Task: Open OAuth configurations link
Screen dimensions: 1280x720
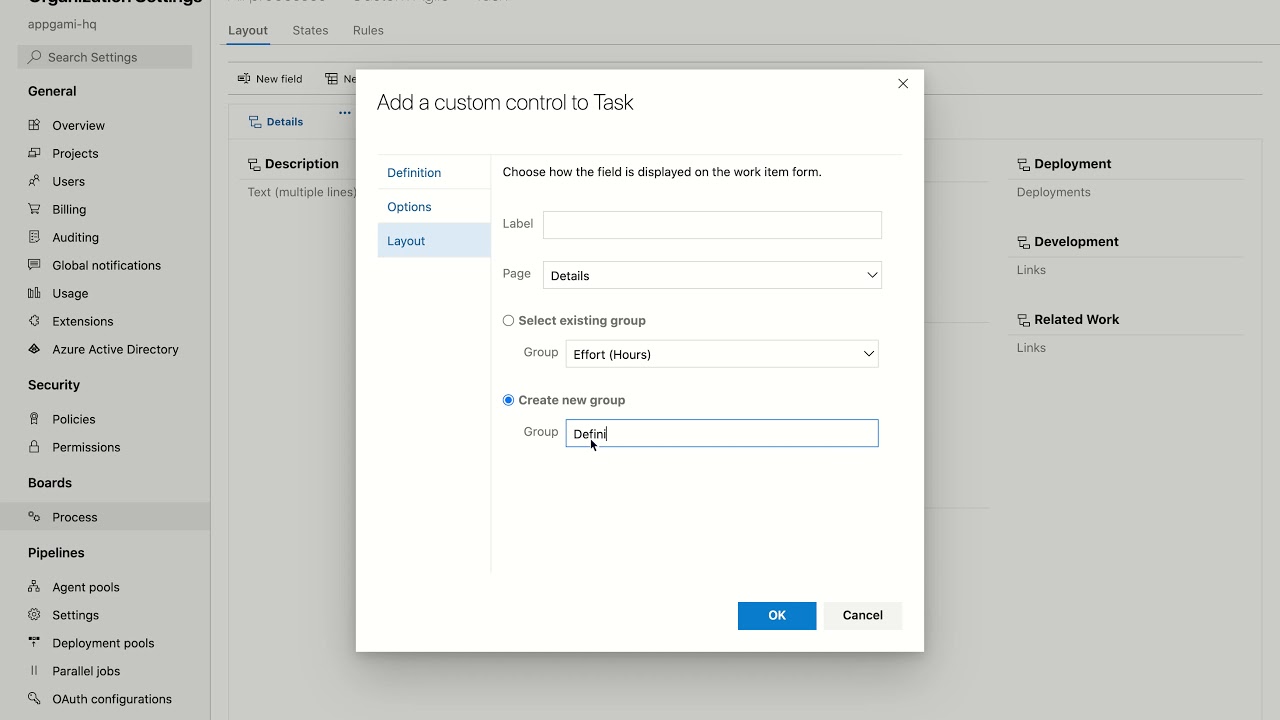Action: click(112, 699)
